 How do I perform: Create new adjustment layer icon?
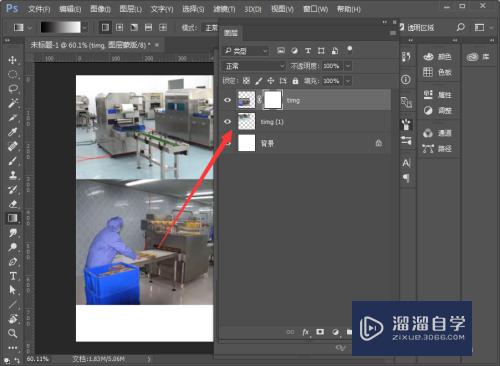[335, 332]
